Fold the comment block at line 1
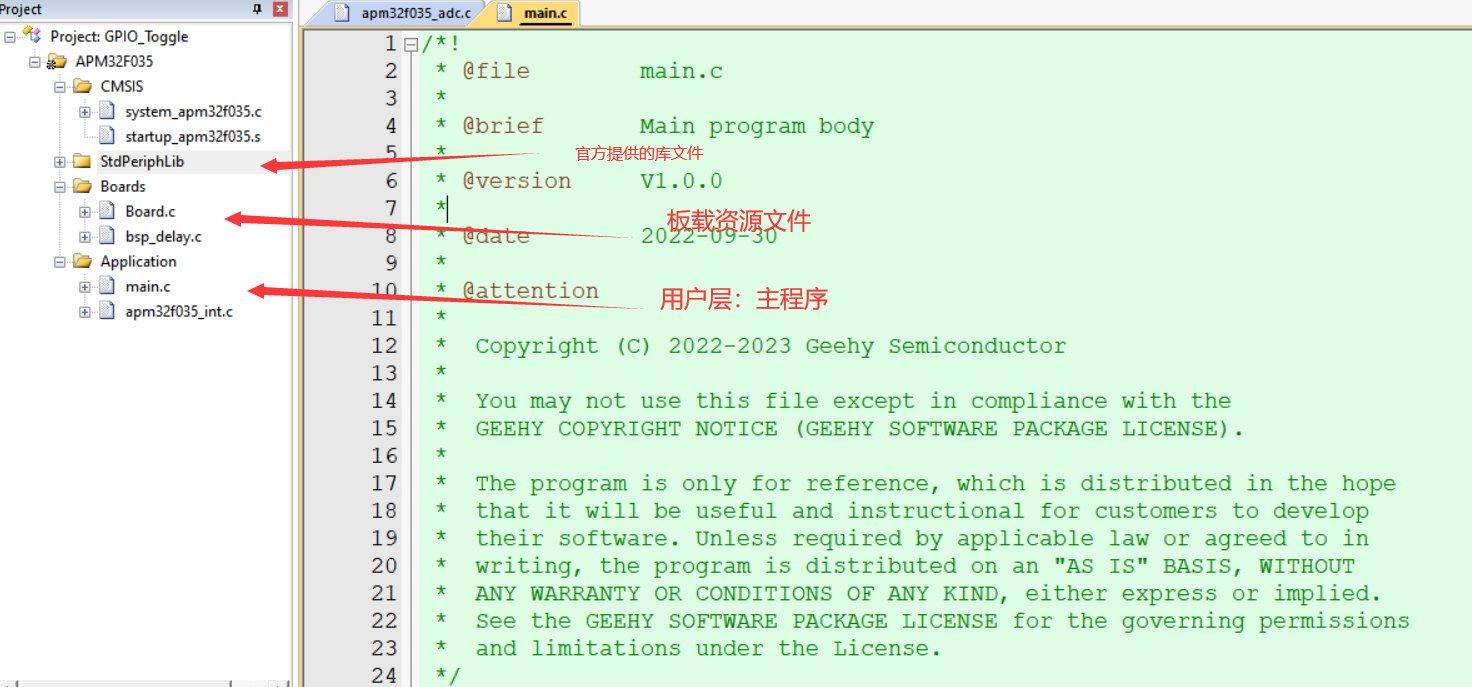Image resolution: width=1472 pixels, height=687 pixels. click(x=410, y=44)
